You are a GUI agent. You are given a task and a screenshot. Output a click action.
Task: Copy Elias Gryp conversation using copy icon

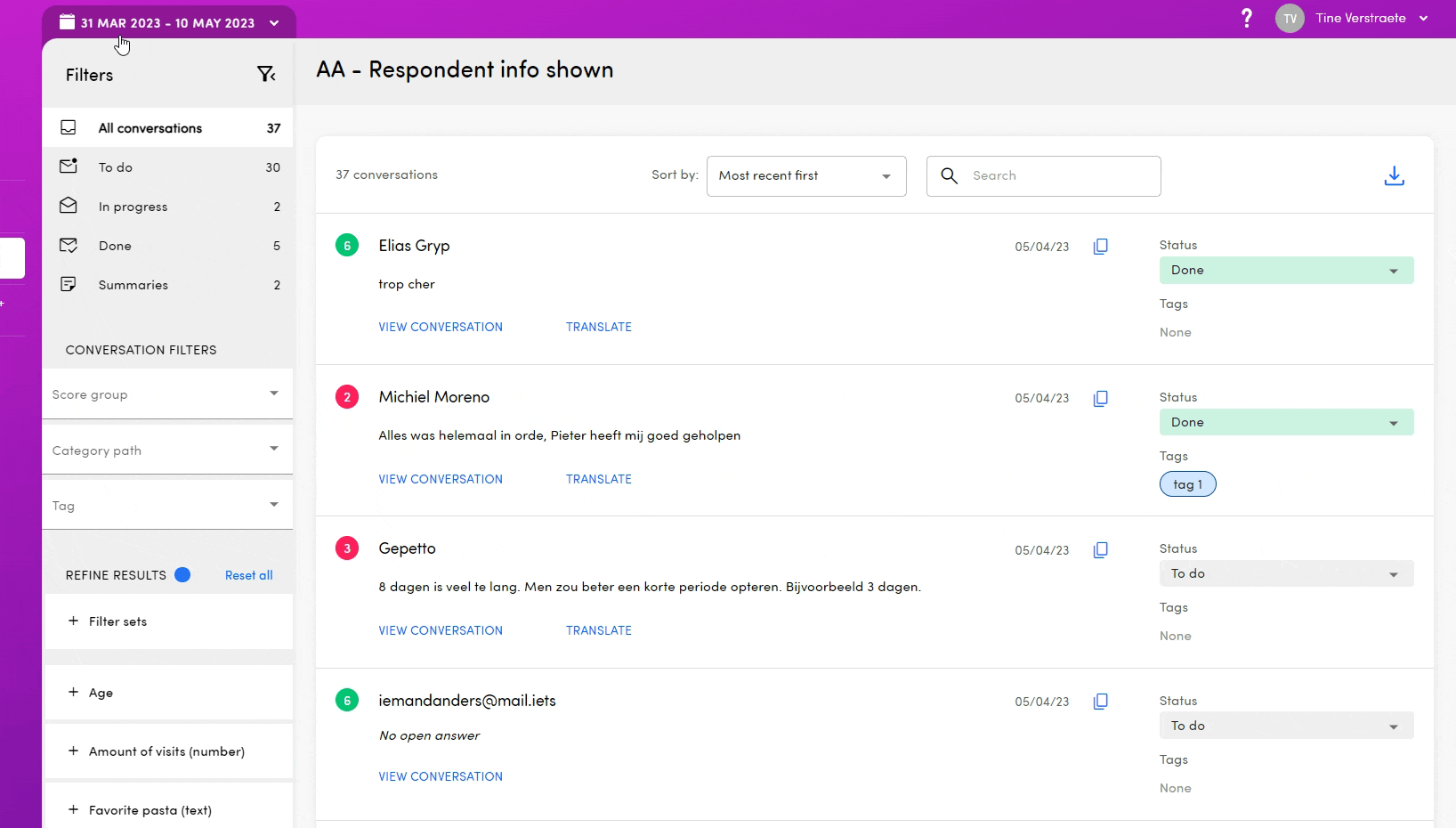click(x=1100, y=247)
